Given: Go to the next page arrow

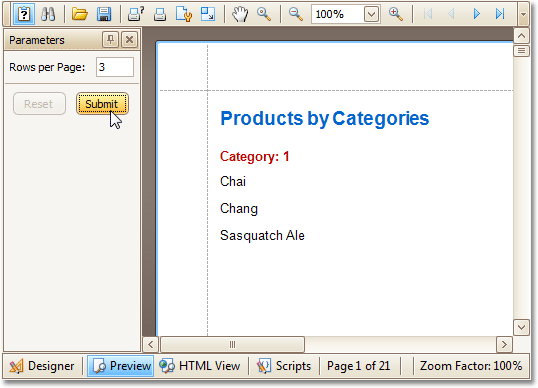Looking at the screenshot, I should (x=476, y=14).
